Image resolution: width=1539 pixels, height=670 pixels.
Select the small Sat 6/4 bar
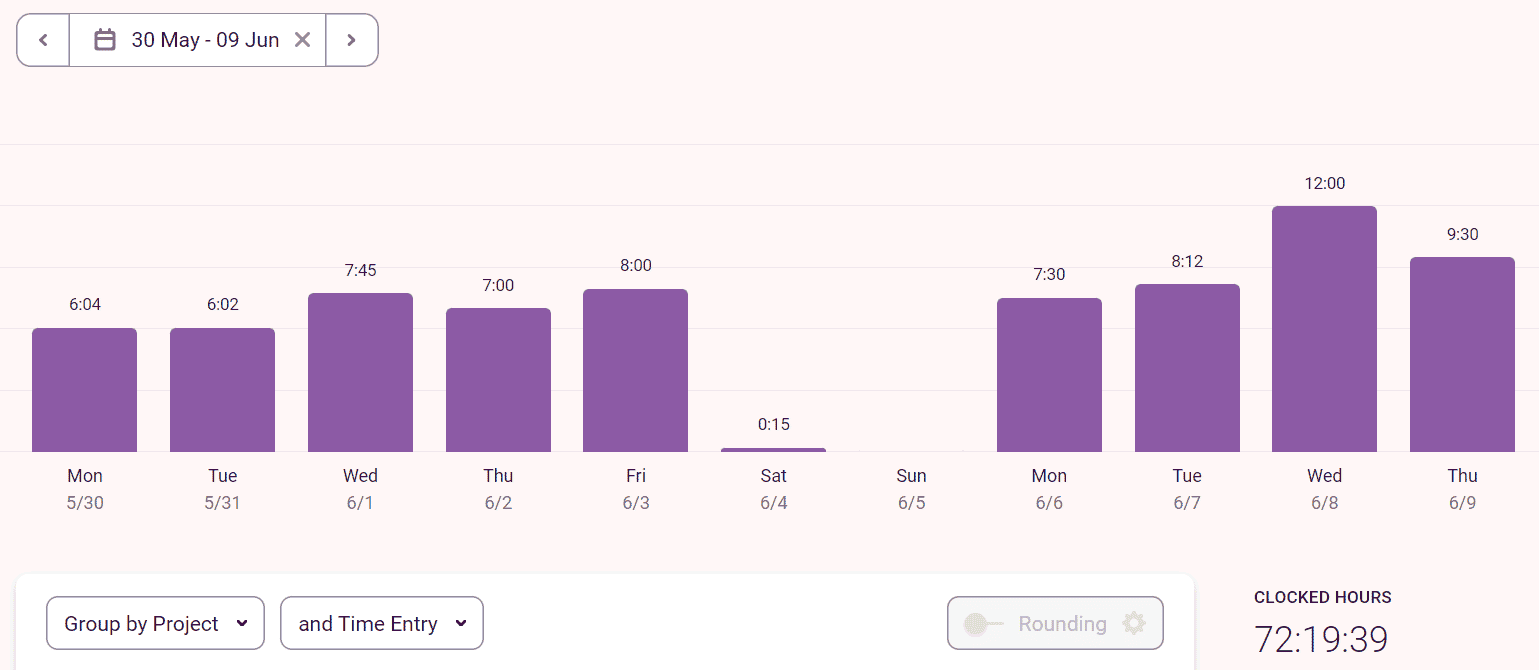tap(774, 450)
